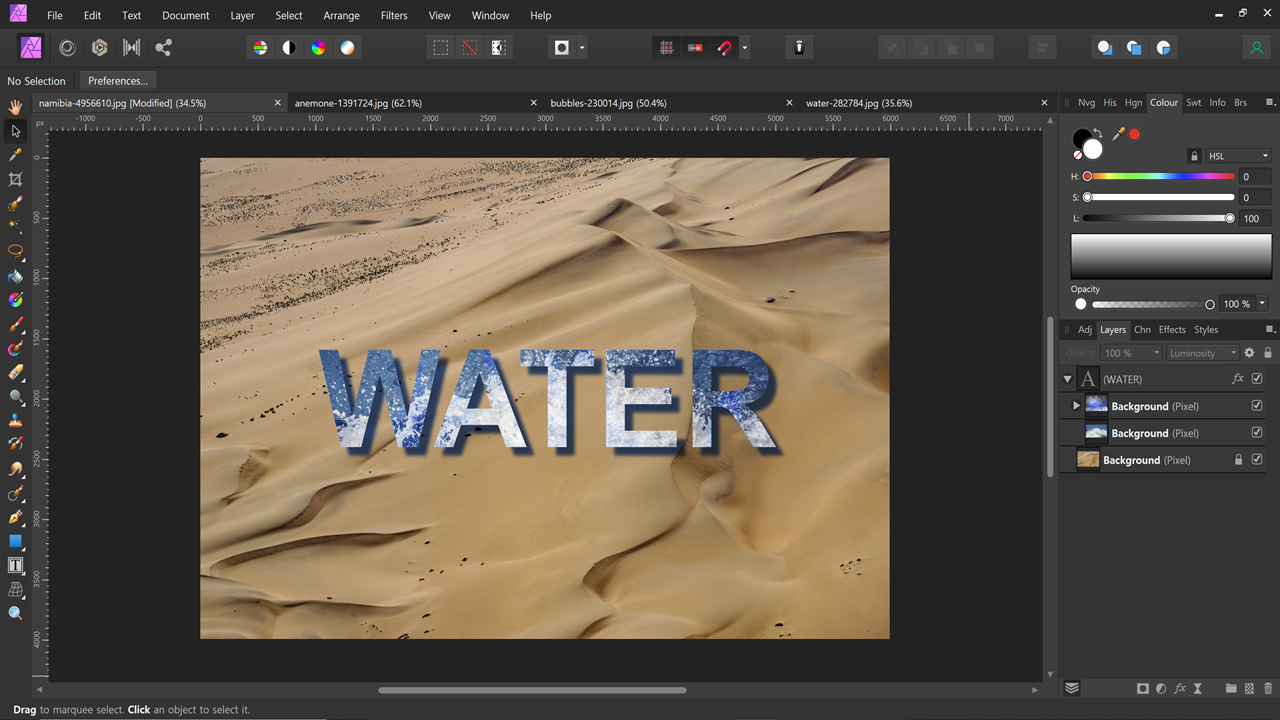Switch to Tone Mapping Persona
This screenshot has height=720, width=1280.
(x=131, y=47)
